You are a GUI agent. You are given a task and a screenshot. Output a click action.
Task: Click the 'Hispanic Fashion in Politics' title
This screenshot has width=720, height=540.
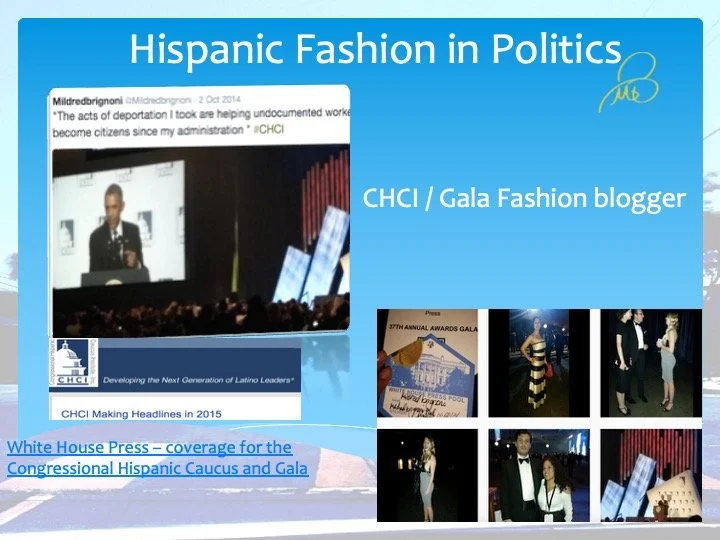coord(375,49)
